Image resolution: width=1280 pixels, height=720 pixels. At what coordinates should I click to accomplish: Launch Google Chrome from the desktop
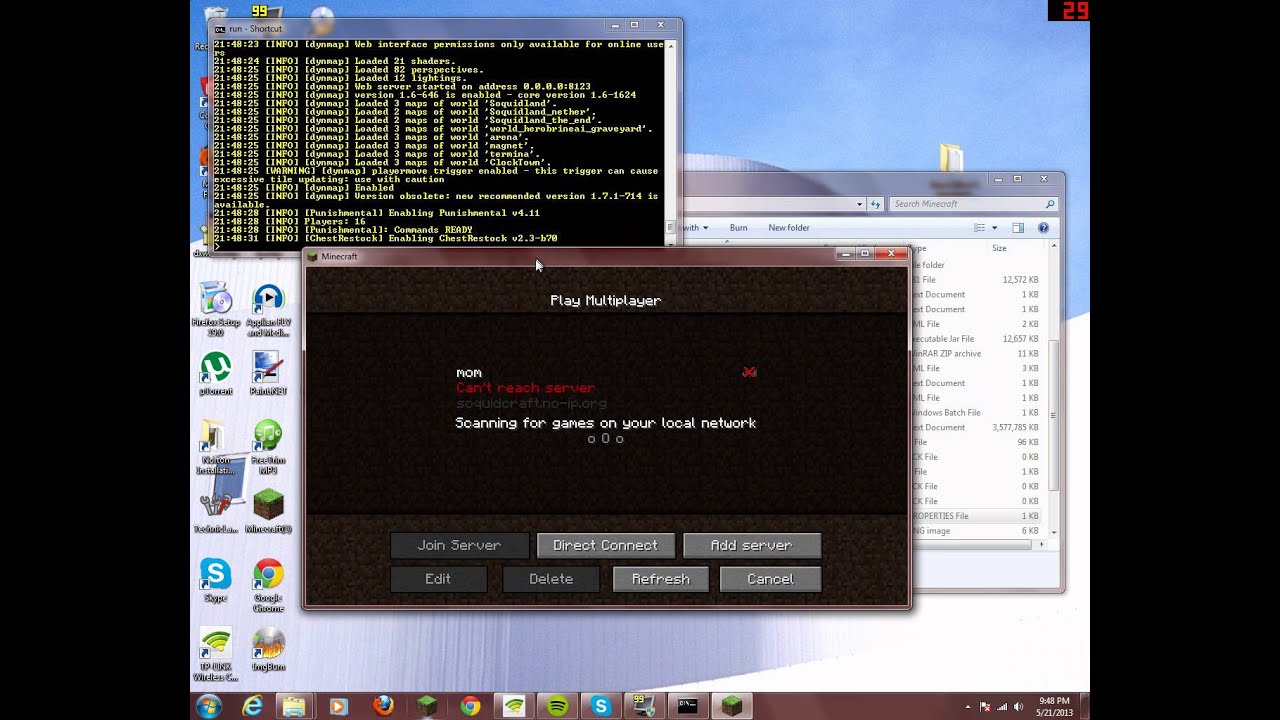tap(268, 586)
